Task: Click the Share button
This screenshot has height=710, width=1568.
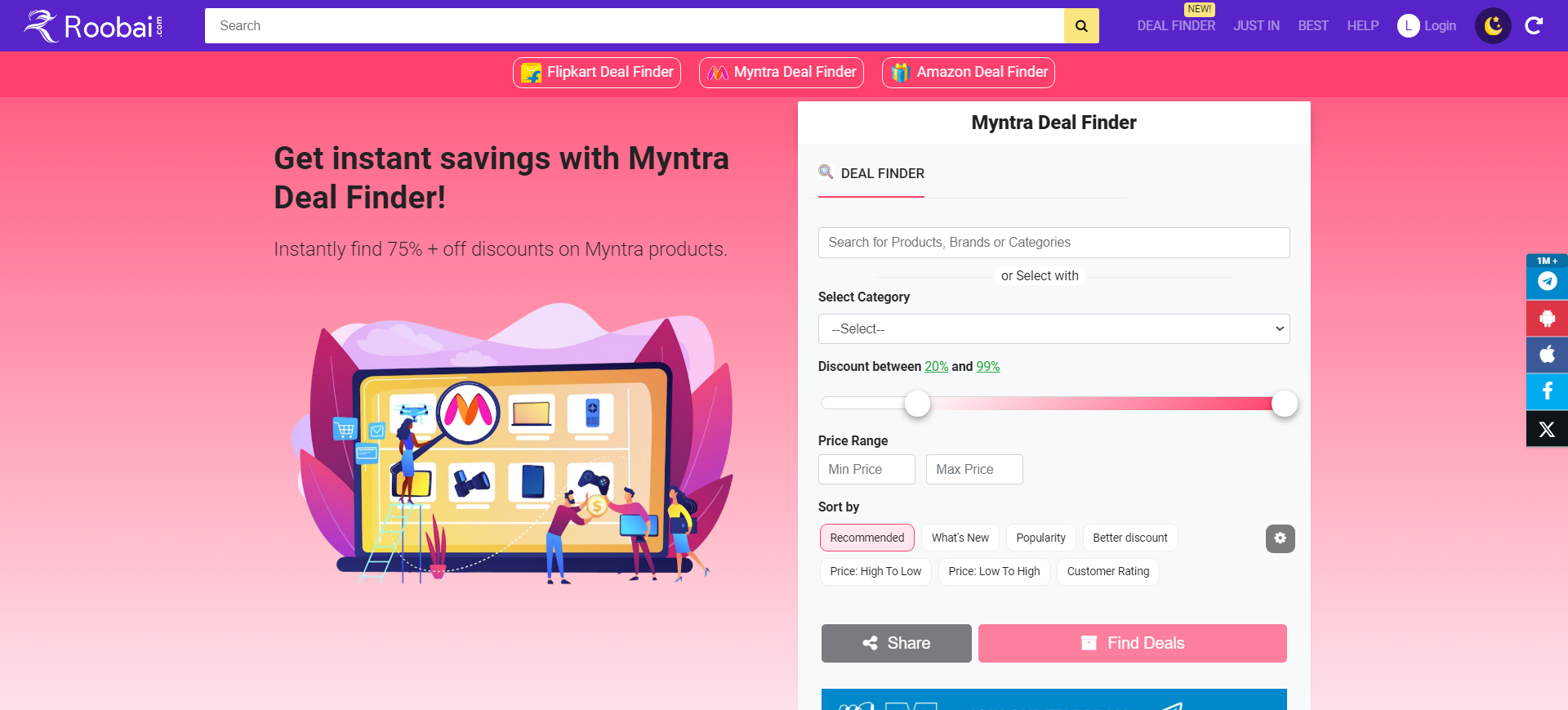Action: [897, 643]
